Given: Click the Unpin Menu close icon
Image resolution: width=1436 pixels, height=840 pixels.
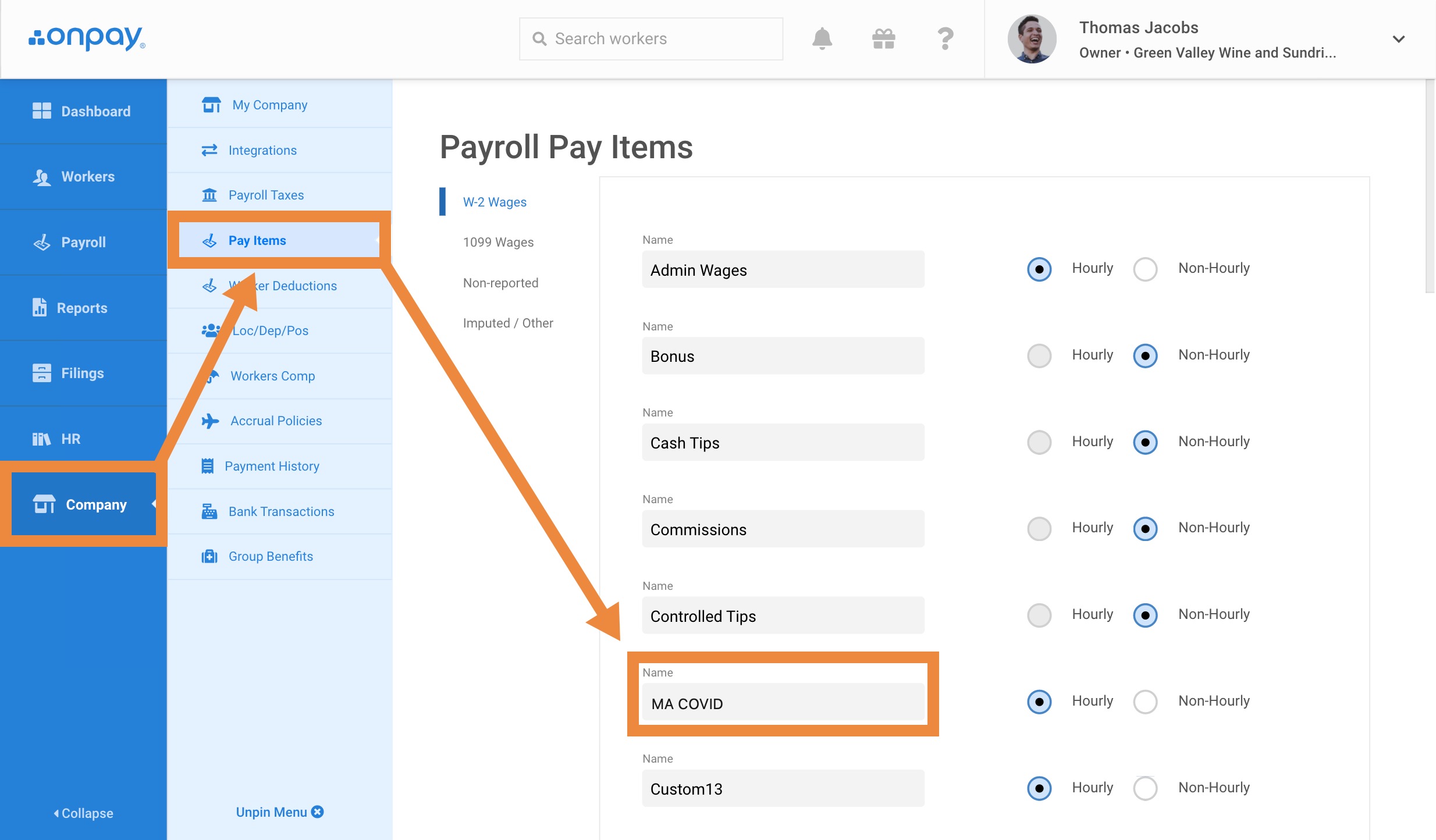Looking at the screenshot, I should pos(318,812).
